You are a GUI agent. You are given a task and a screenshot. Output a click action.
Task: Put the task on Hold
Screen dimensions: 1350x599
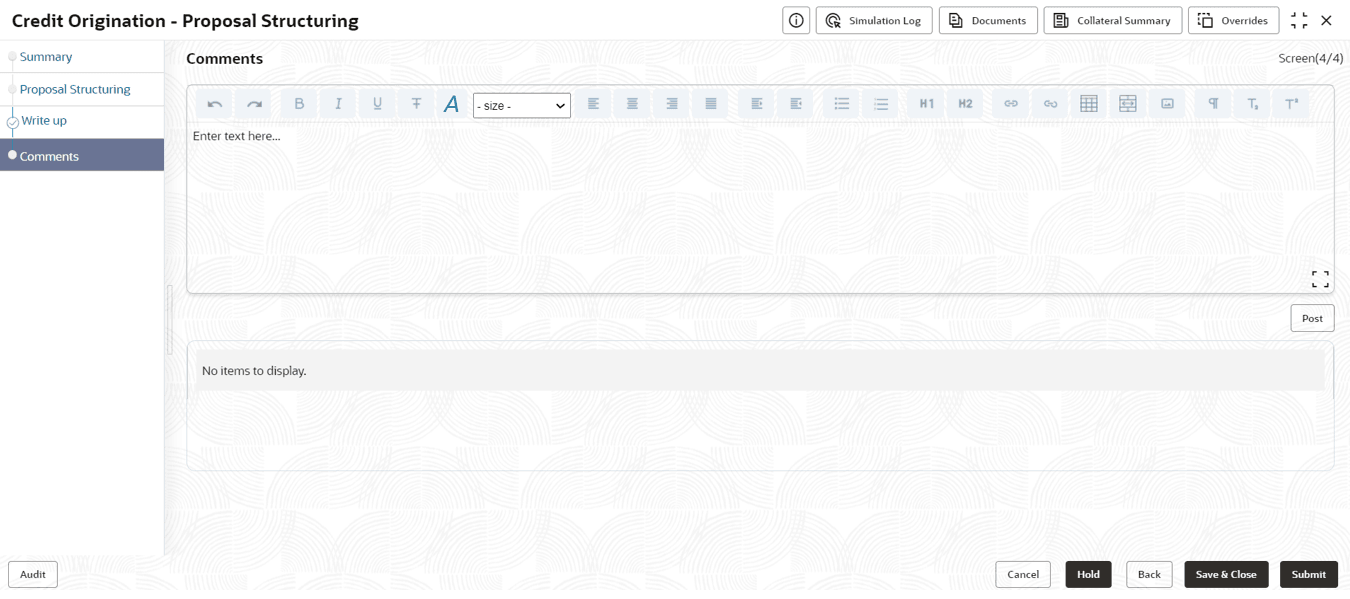[x=1088, y=574]
